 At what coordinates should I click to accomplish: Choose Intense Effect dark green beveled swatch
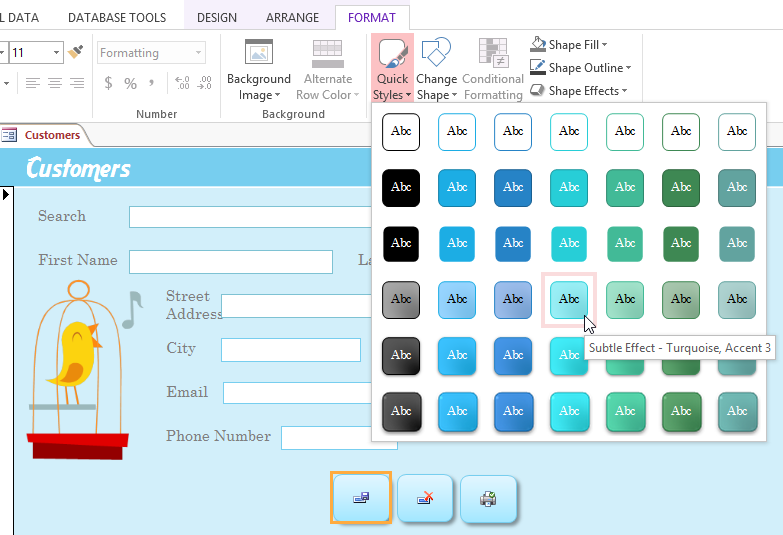point(681,411)
